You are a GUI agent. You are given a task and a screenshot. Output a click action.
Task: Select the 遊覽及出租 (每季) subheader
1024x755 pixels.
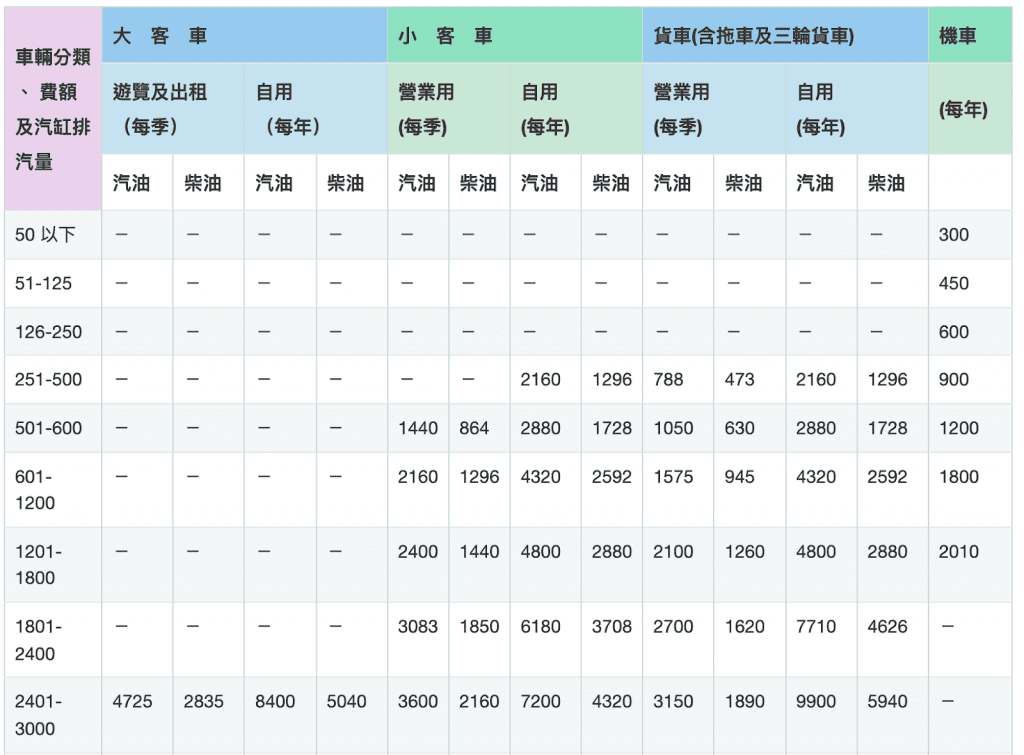pos(160,109)
